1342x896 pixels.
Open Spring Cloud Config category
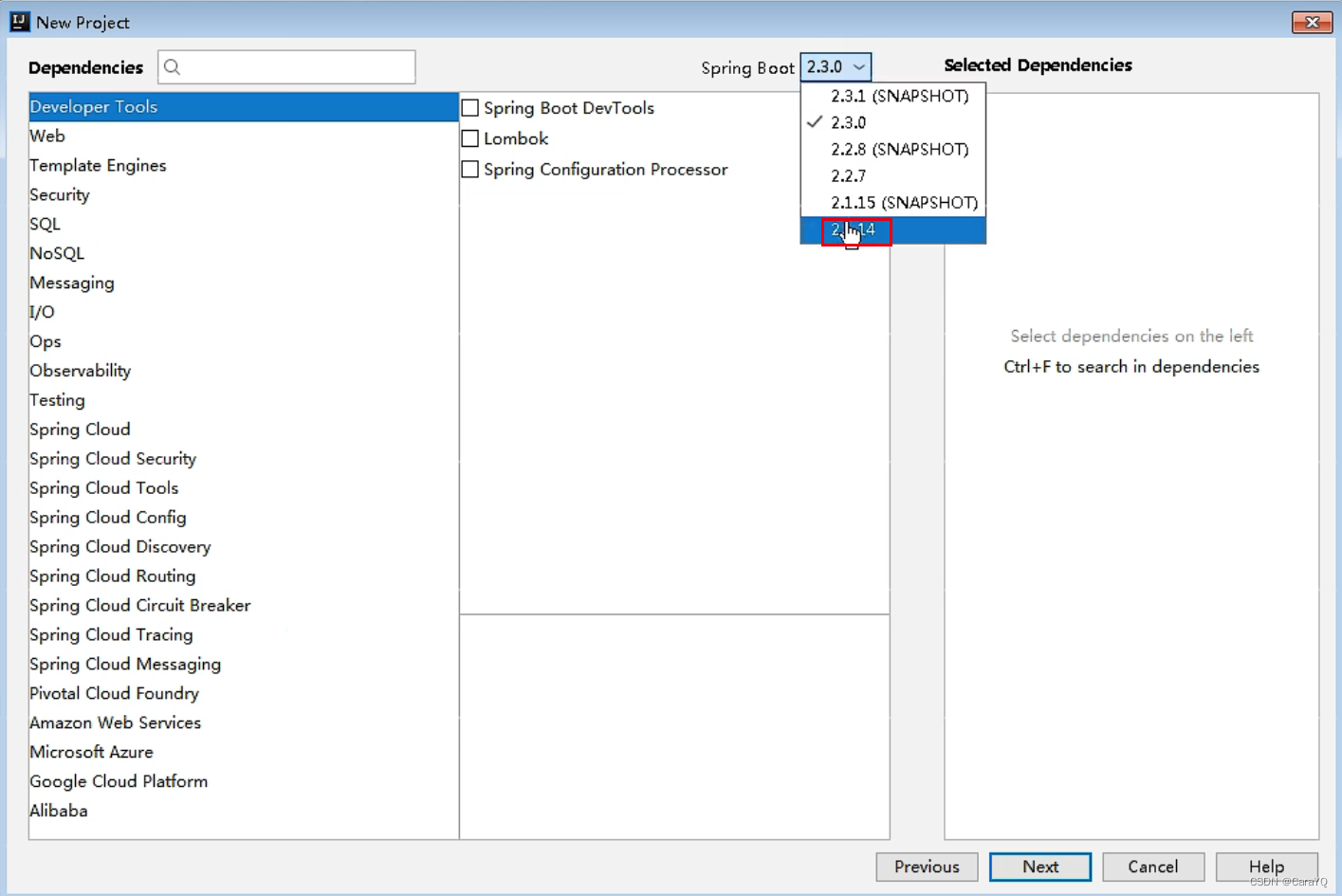point(244,519)
